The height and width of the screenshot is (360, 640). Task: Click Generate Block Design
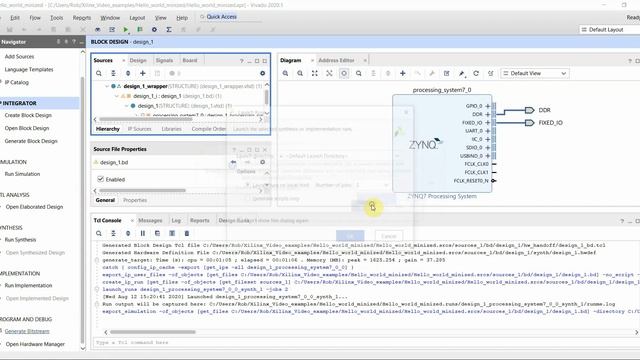(31, 141)
